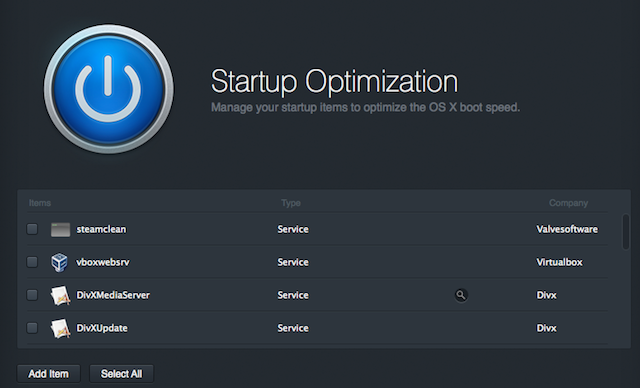Sort by the Company column header
The height and width of the screenshot is (388, 640).
[x=568, y=203]
